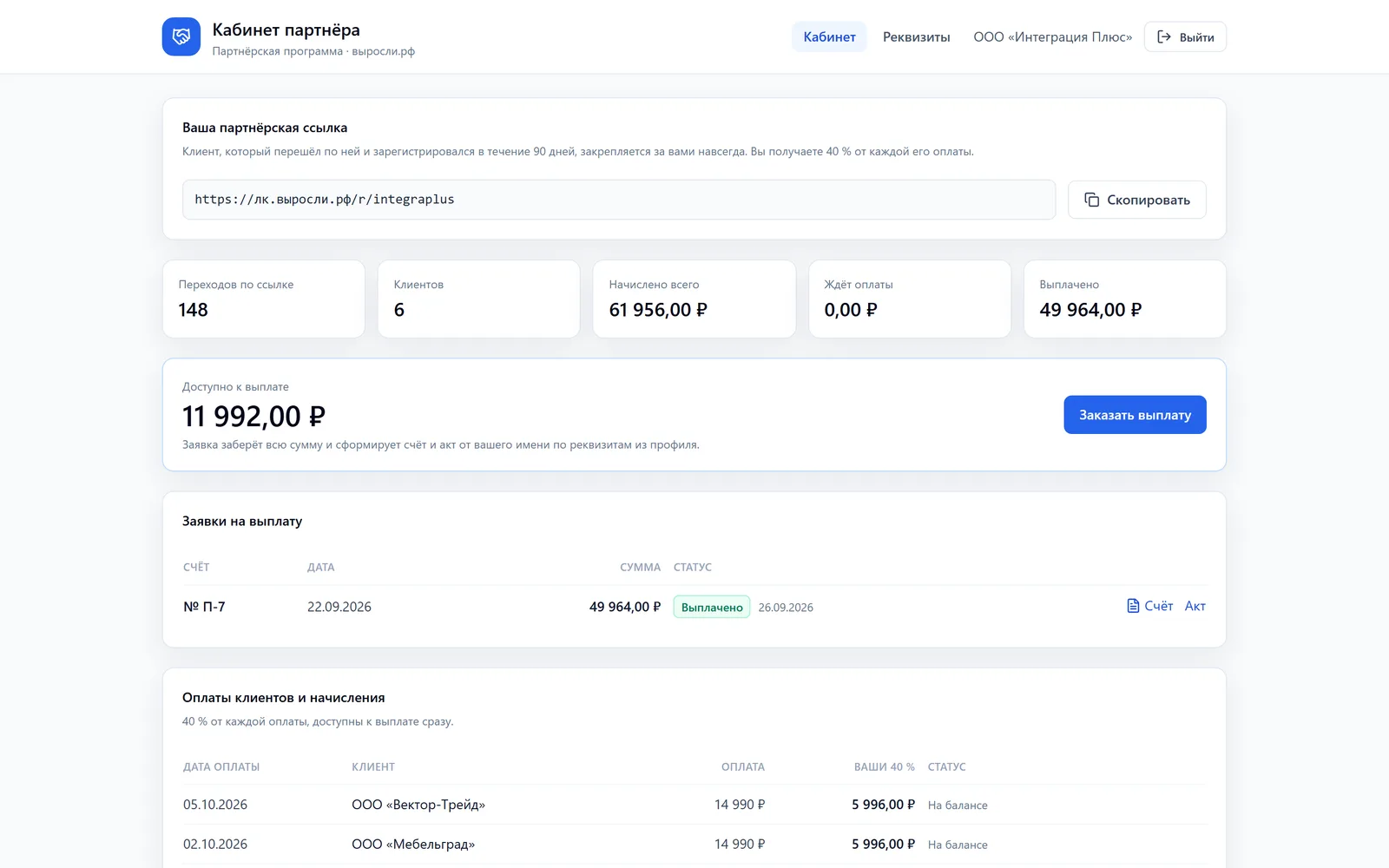Select client ООО «Мебельград»
This screenshot has height=868, width=1389.
point(413,844)
